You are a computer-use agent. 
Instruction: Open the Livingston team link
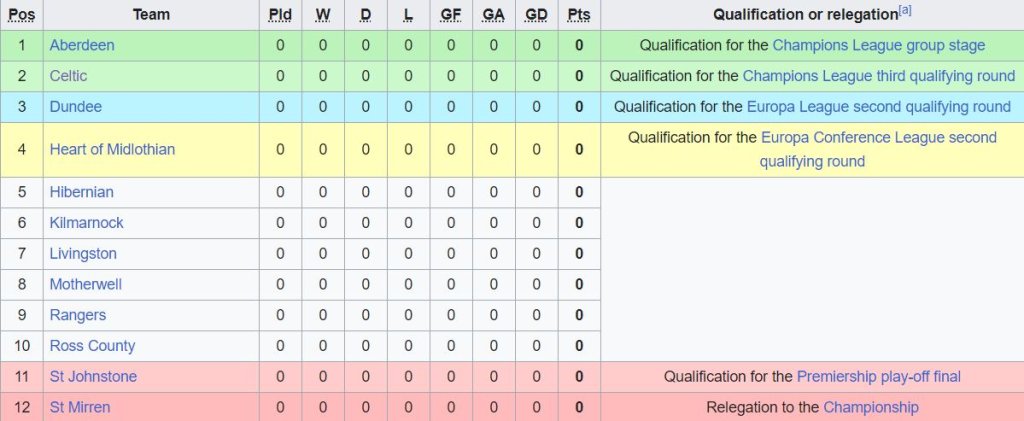click(83, 253)
